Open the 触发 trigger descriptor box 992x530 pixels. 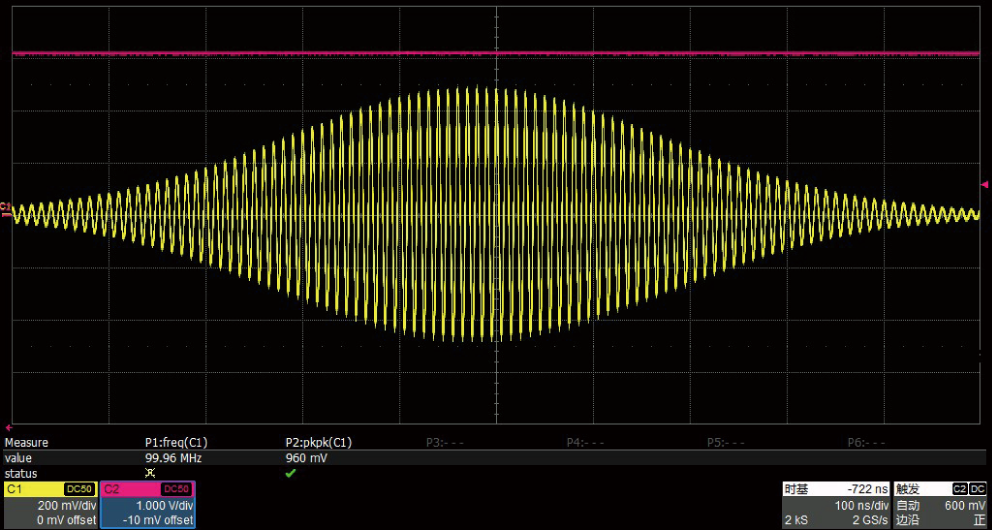[940, 504]
